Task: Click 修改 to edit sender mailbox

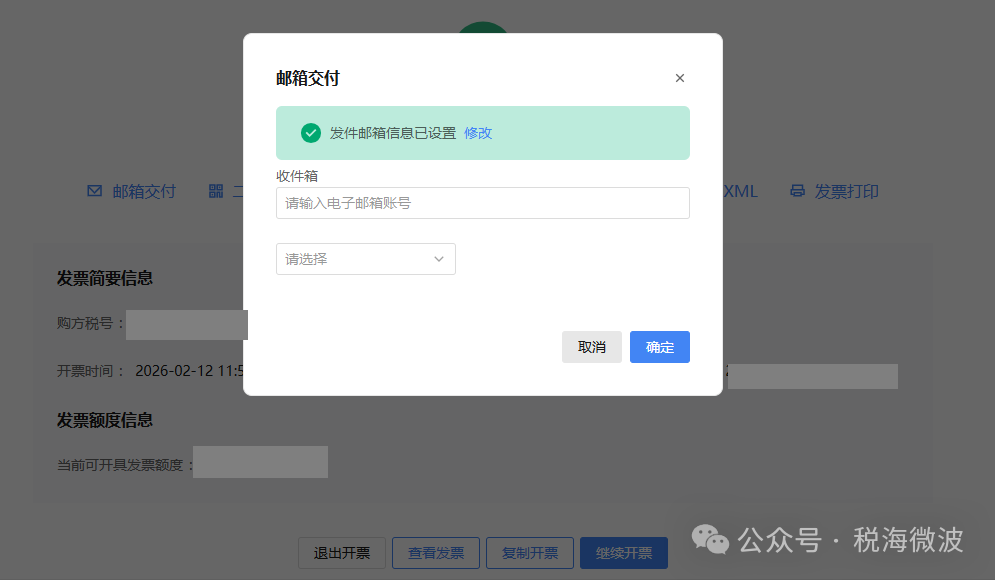Action: [478, 133]
